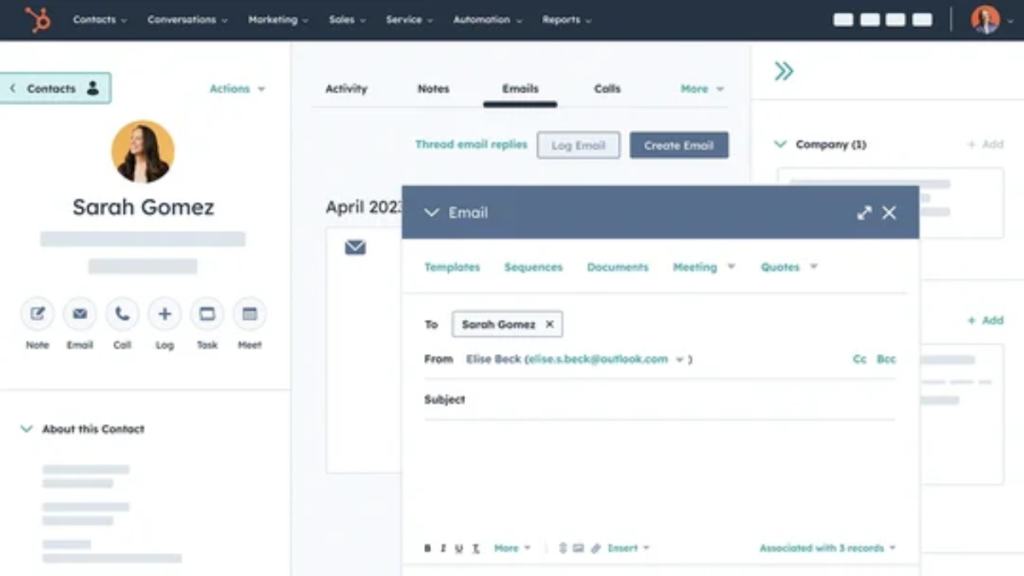Toggle underline formatting in the email editor
1024x576 pixels.
[459, 547]
